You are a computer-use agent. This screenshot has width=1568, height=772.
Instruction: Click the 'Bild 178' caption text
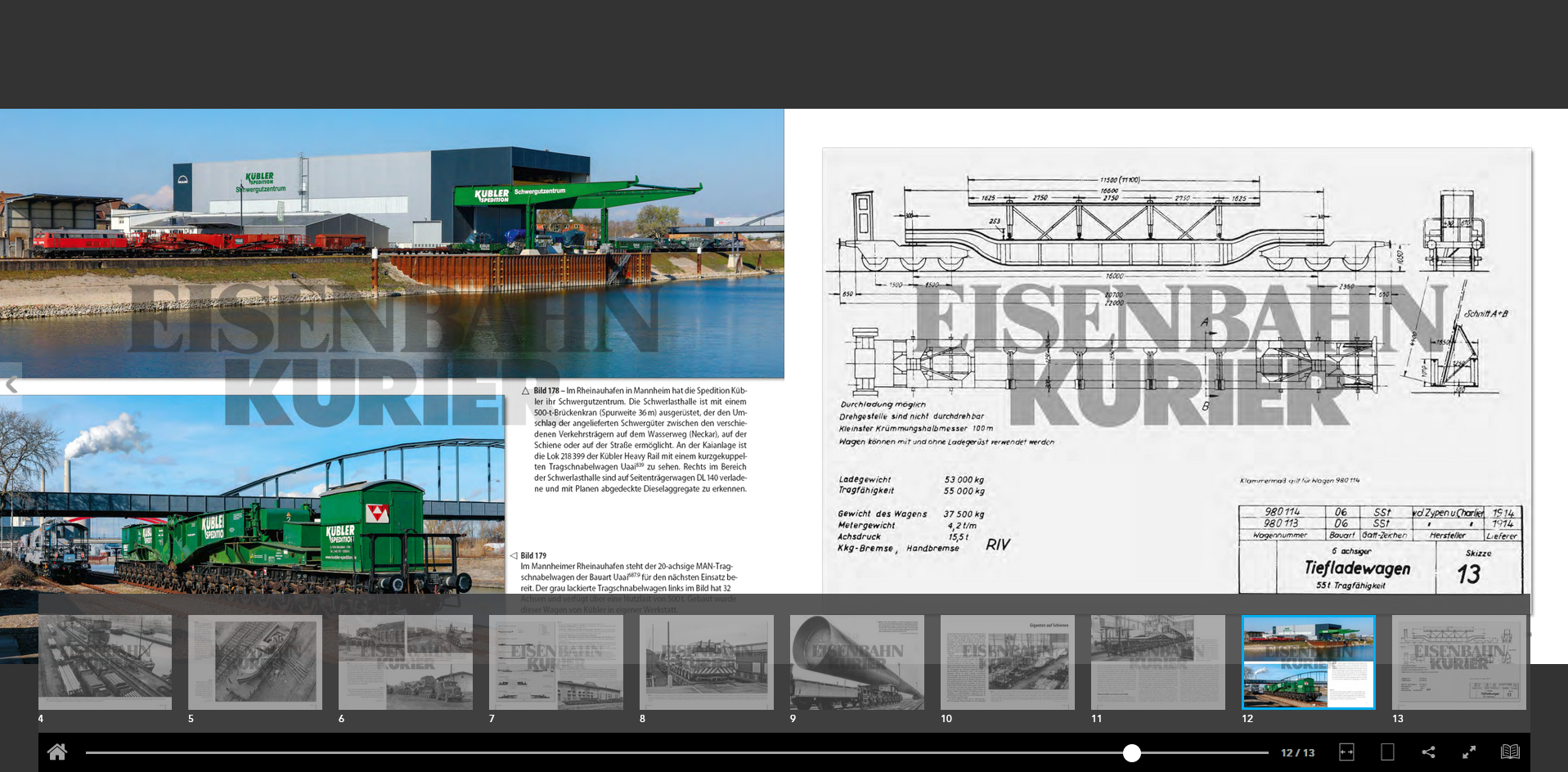640,439
